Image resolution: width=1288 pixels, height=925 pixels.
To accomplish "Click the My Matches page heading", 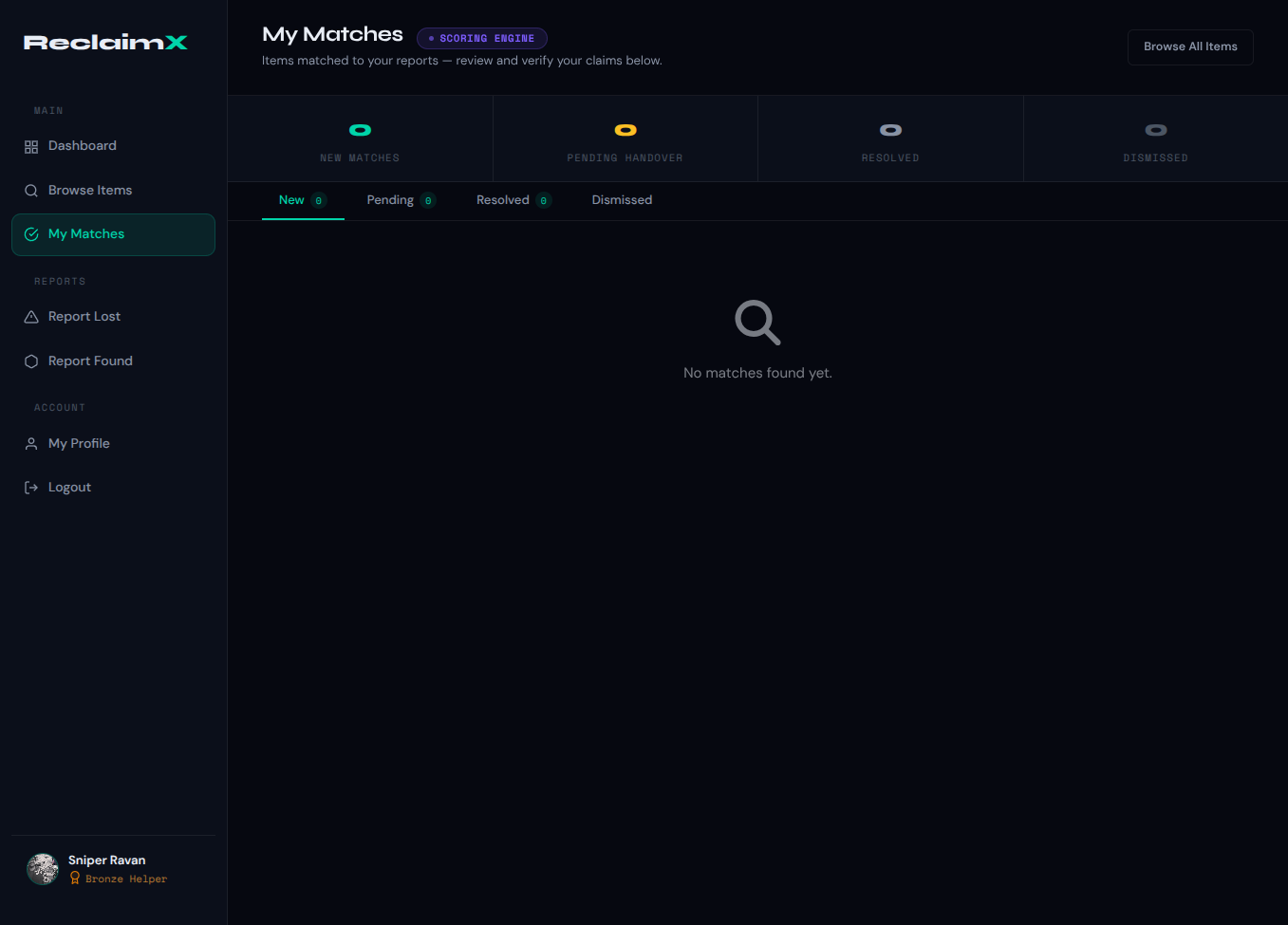I will coord(332,34).
